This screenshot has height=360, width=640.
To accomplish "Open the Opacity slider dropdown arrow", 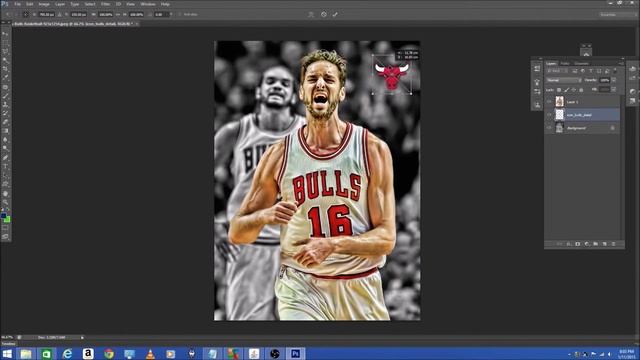I will pyautogui.click(x=614, y=80).
